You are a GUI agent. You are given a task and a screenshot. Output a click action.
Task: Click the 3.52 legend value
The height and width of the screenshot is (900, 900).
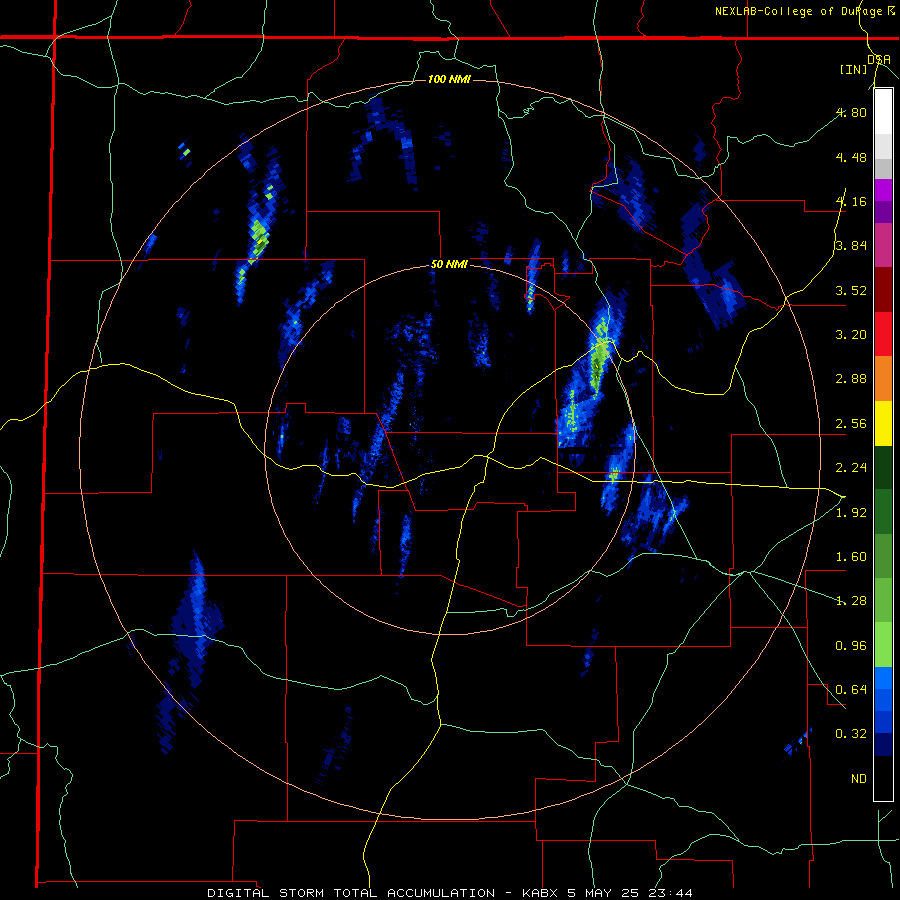[x=851, y=290]
